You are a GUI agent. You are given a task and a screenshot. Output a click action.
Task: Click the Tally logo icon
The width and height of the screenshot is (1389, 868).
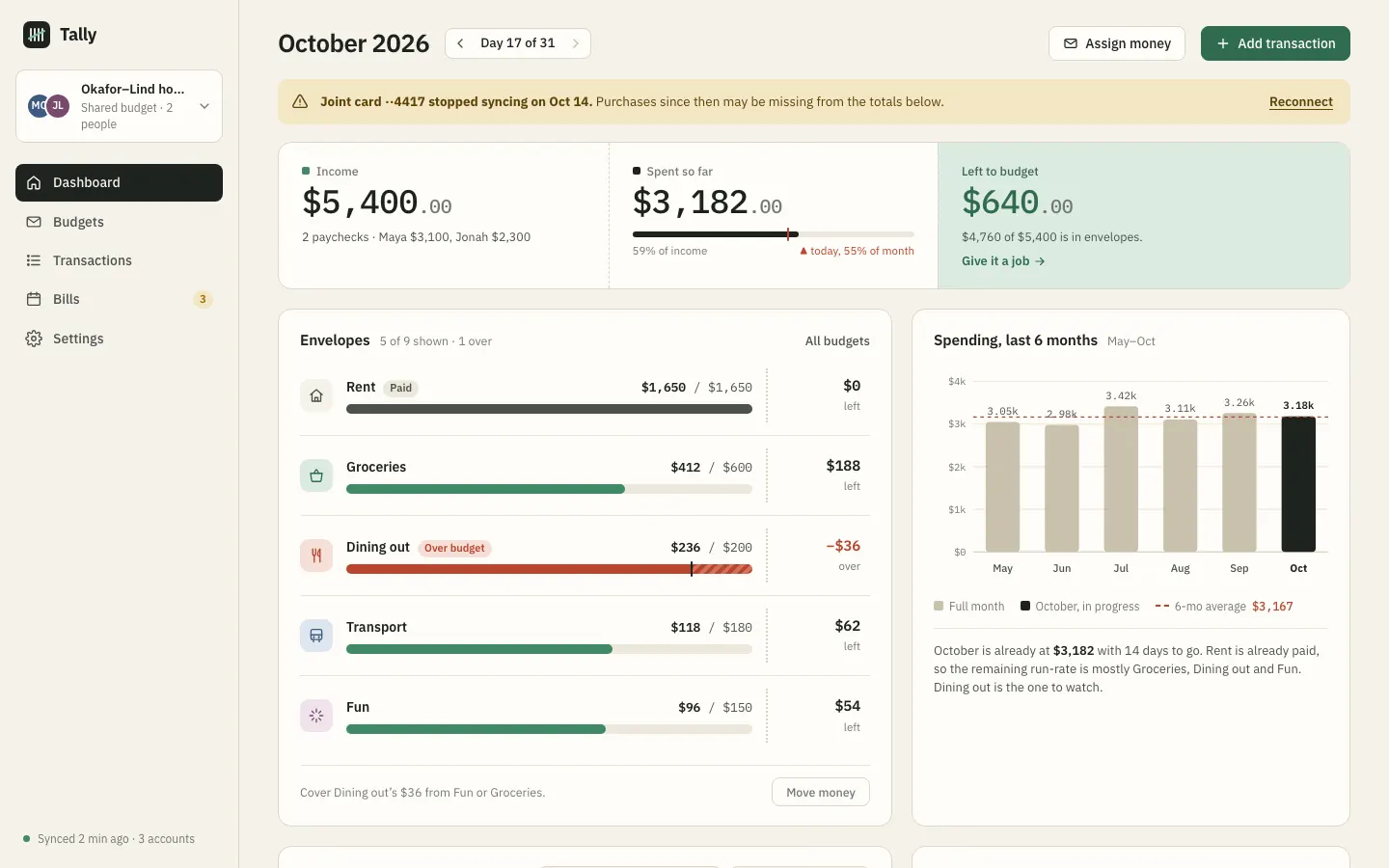[x=37, y=35]
